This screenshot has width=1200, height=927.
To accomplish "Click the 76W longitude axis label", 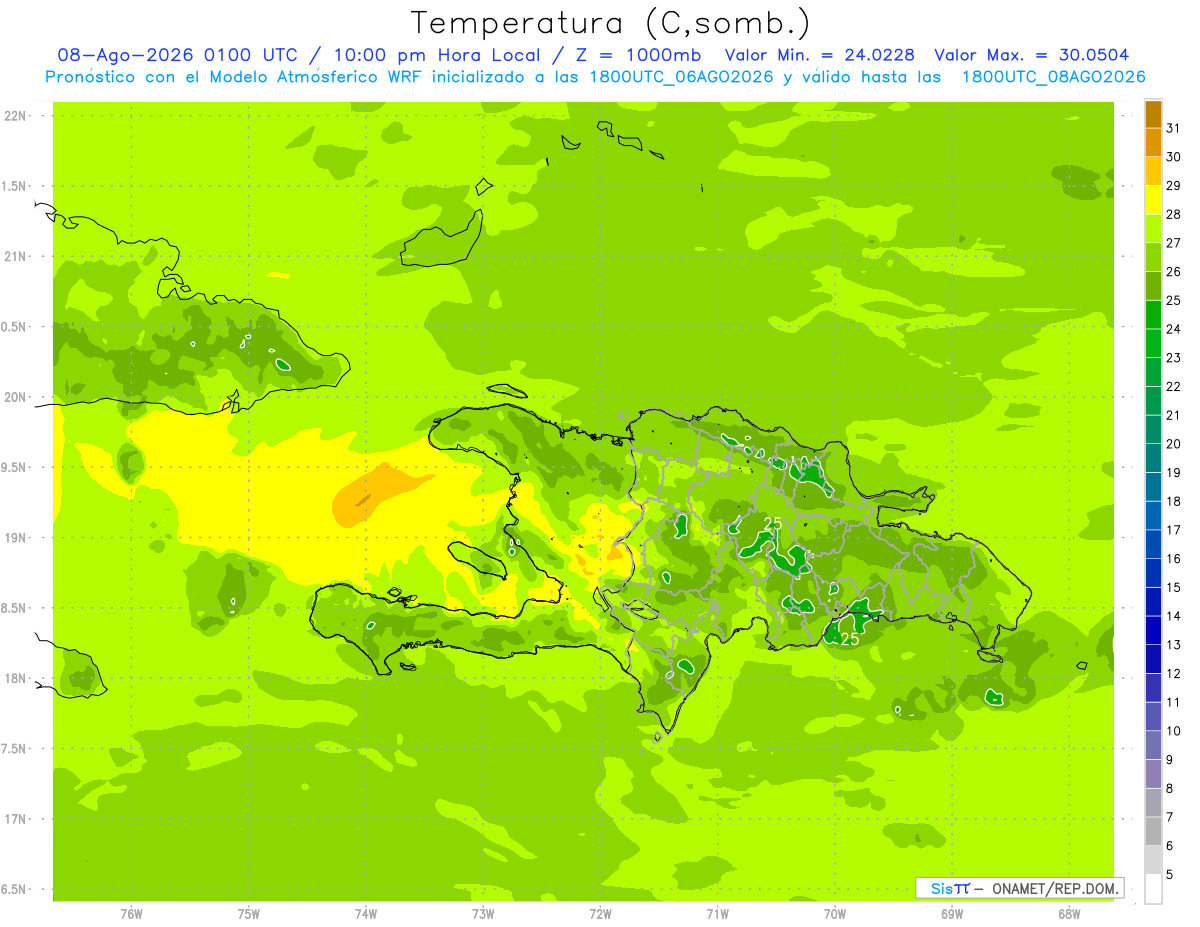I will click(131, 912).
